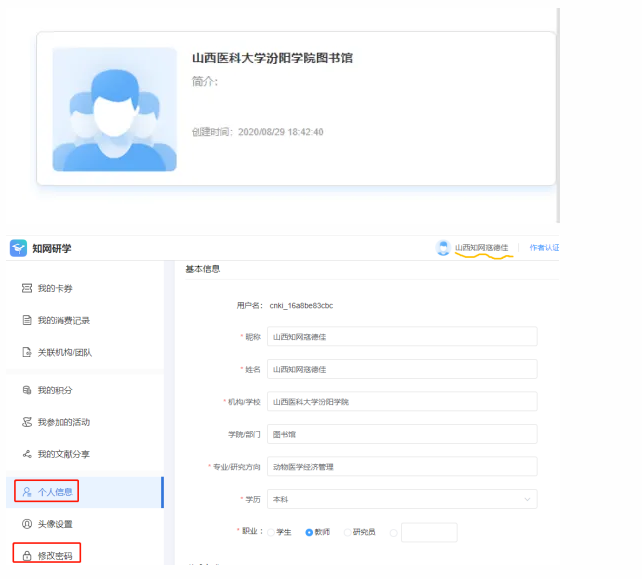Open the 头像设置 menu item

tap(54, 524)
